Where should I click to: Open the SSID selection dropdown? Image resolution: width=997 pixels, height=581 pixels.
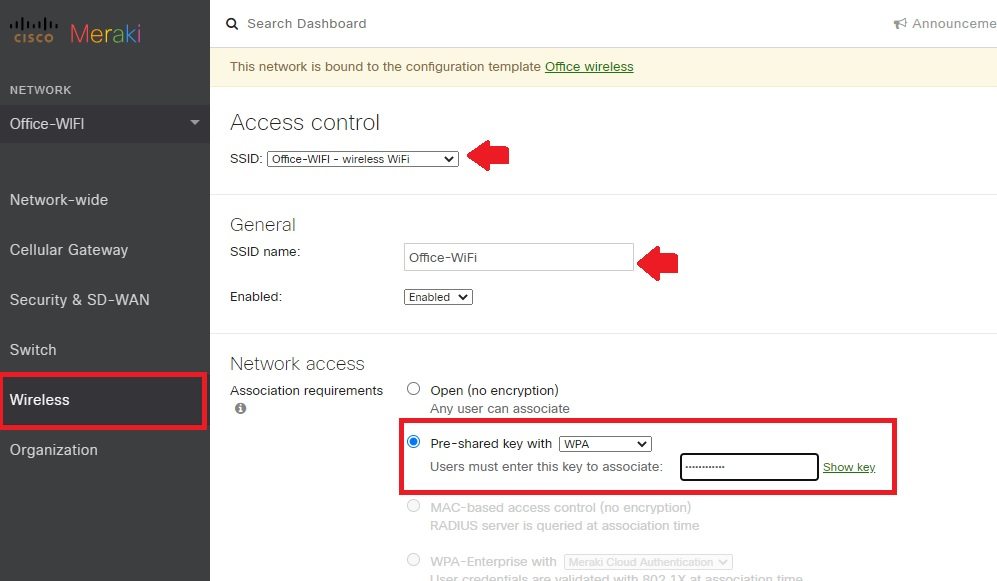[x=363, y=159]
